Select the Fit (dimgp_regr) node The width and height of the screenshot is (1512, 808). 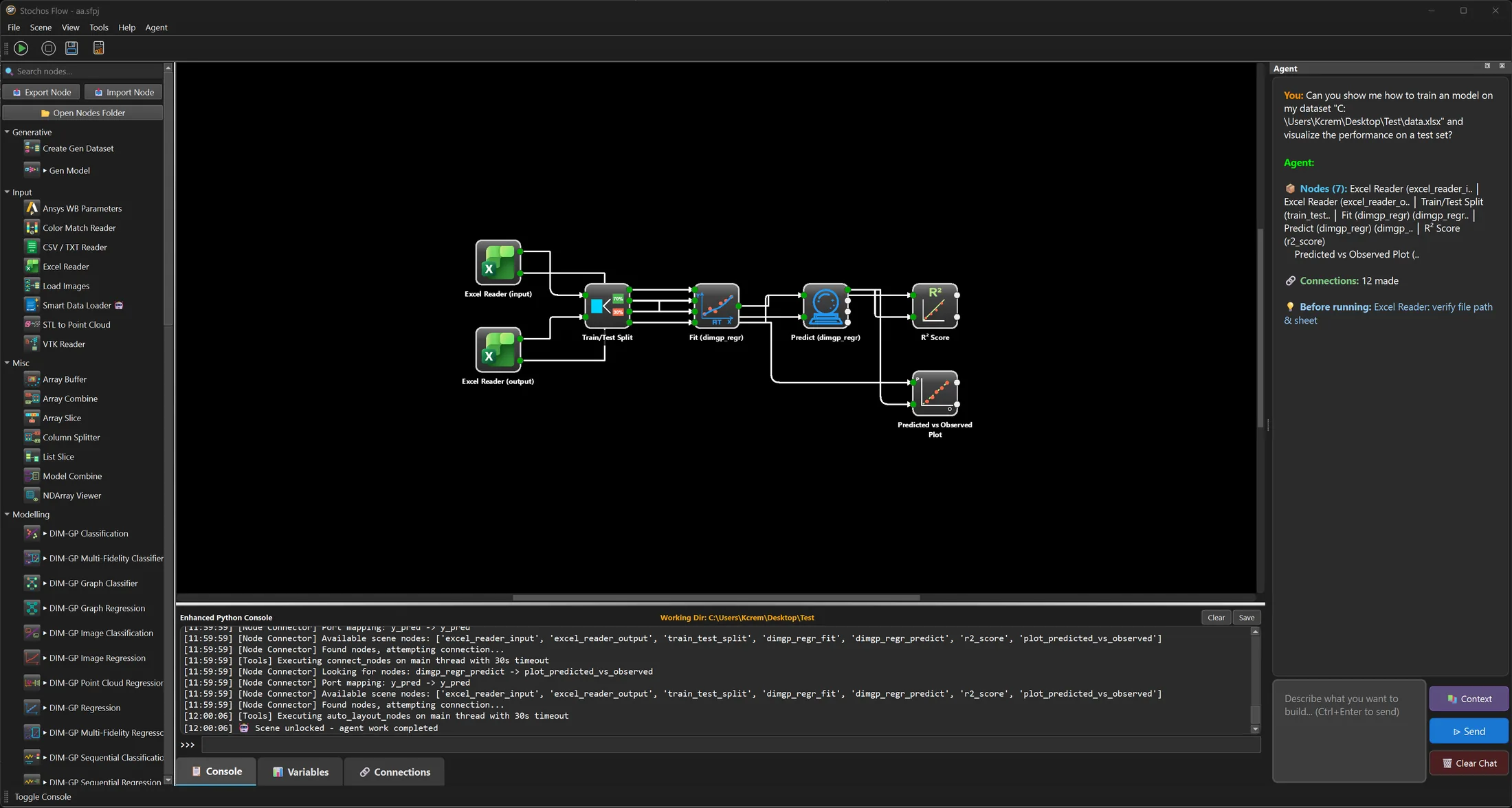click(x=716, y=306)
